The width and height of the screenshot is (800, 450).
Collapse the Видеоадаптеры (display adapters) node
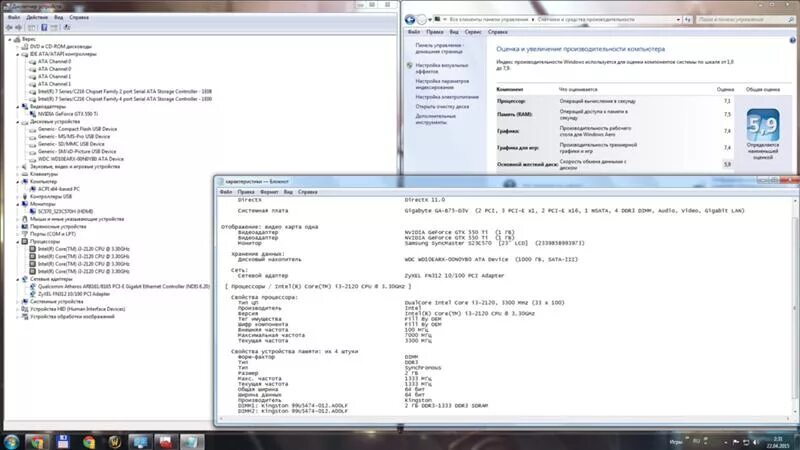click(x=17, y=107)
